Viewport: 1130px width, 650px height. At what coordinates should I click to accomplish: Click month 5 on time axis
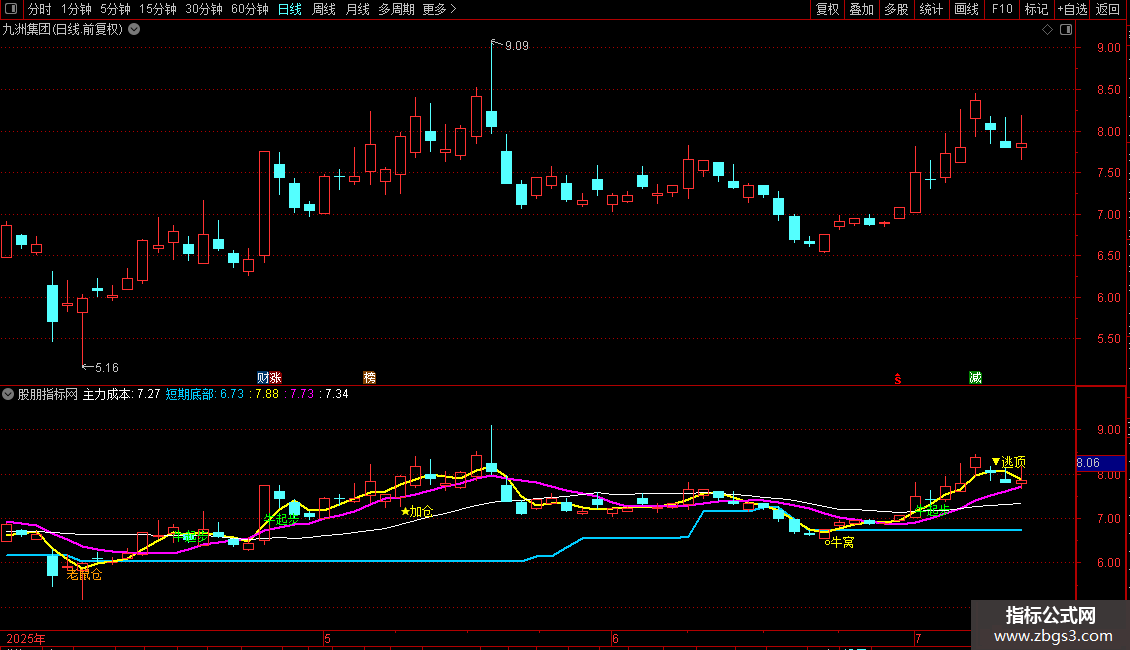327,638
